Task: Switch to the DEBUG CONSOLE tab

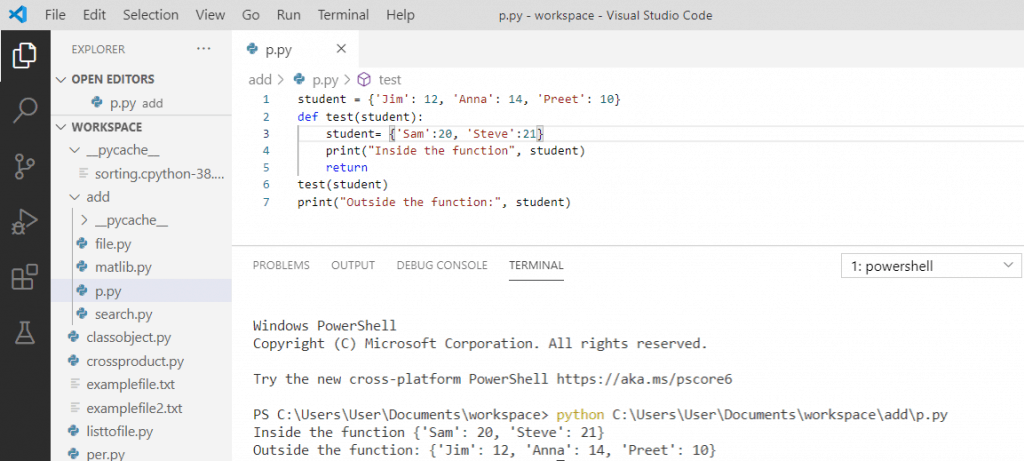Action: [x=442, y=265]
